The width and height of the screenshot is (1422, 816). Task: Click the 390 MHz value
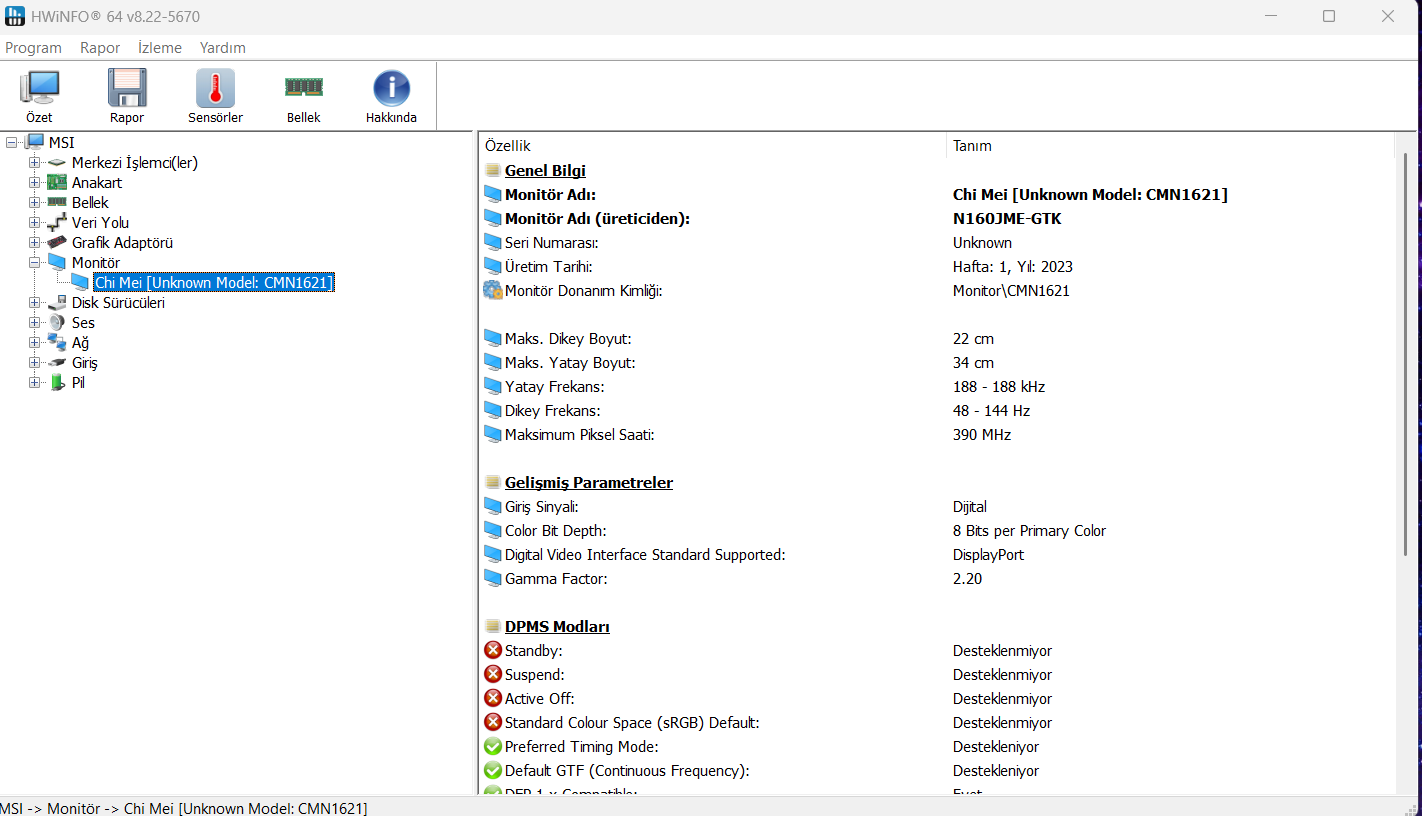coord(982,435)
